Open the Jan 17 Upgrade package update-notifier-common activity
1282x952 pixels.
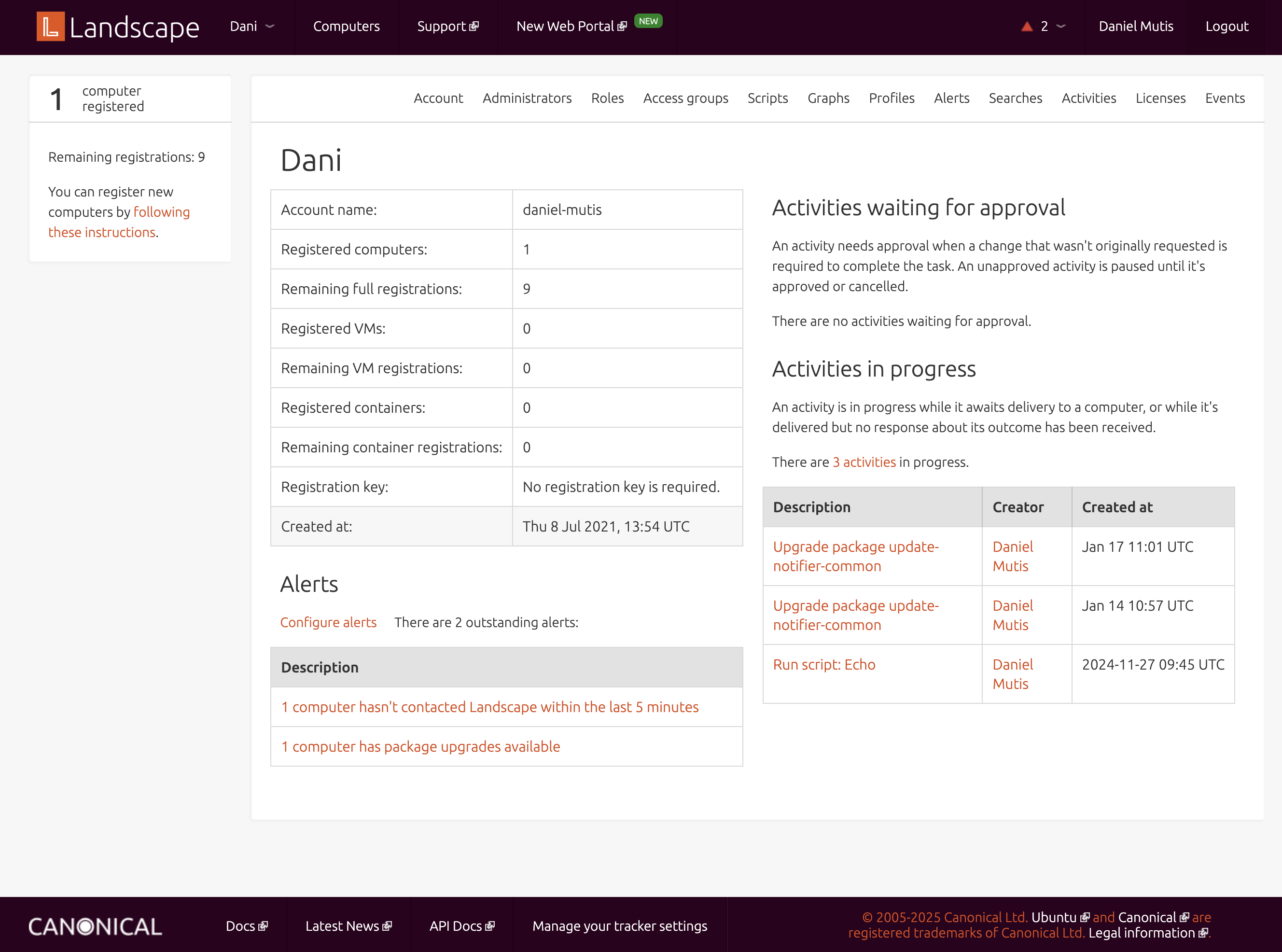click(856, 556)
